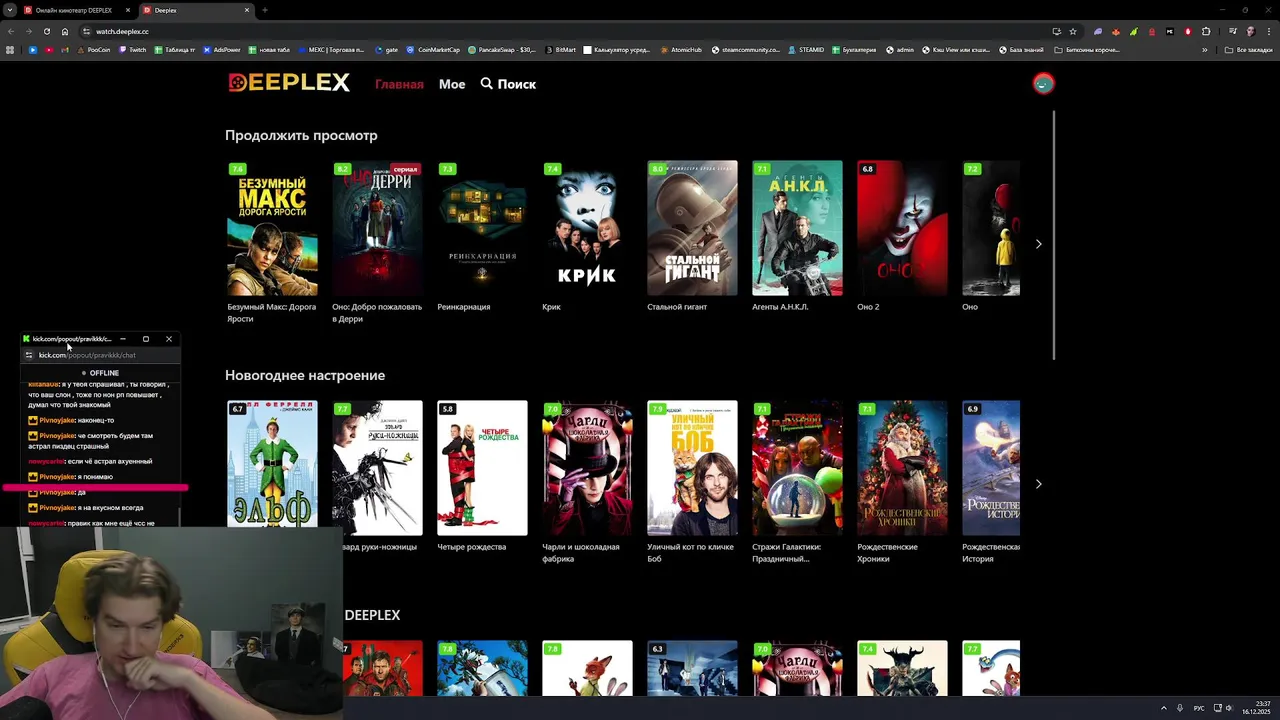The width and height of the screenshot is (1280, 720).
Task: Expand hidden bookmarks chevron
Action: (1205, 50)
